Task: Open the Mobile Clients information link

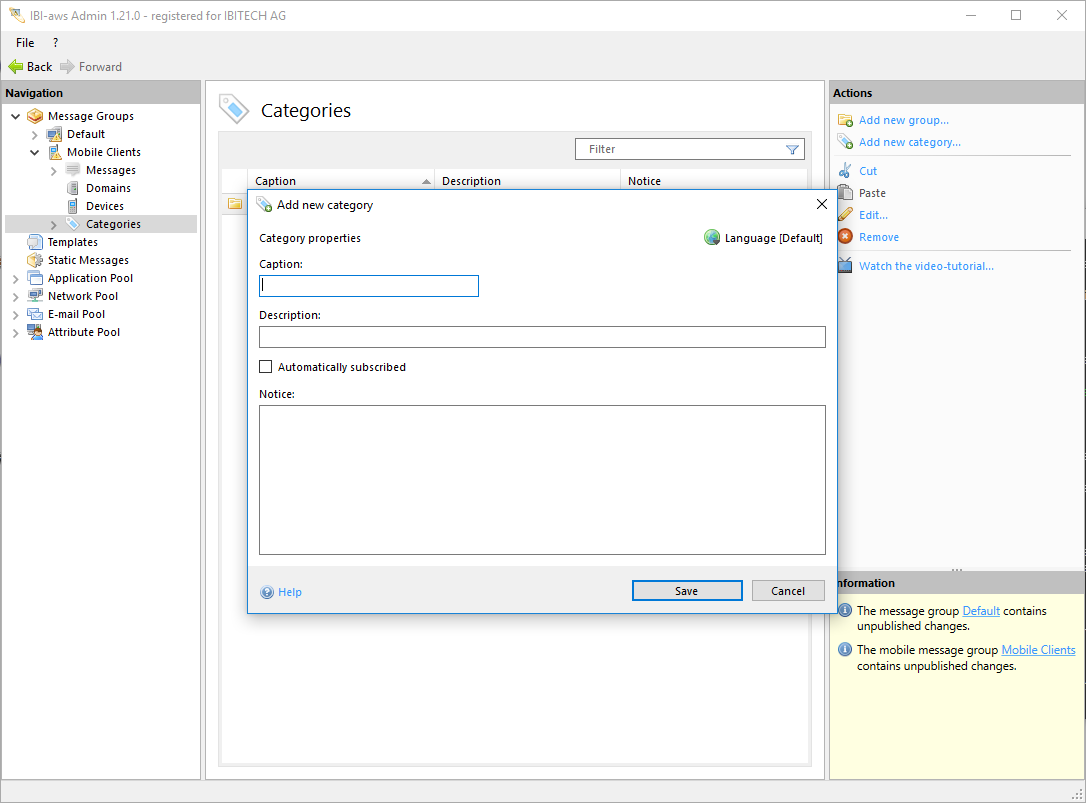Action: pos(1038,650)
